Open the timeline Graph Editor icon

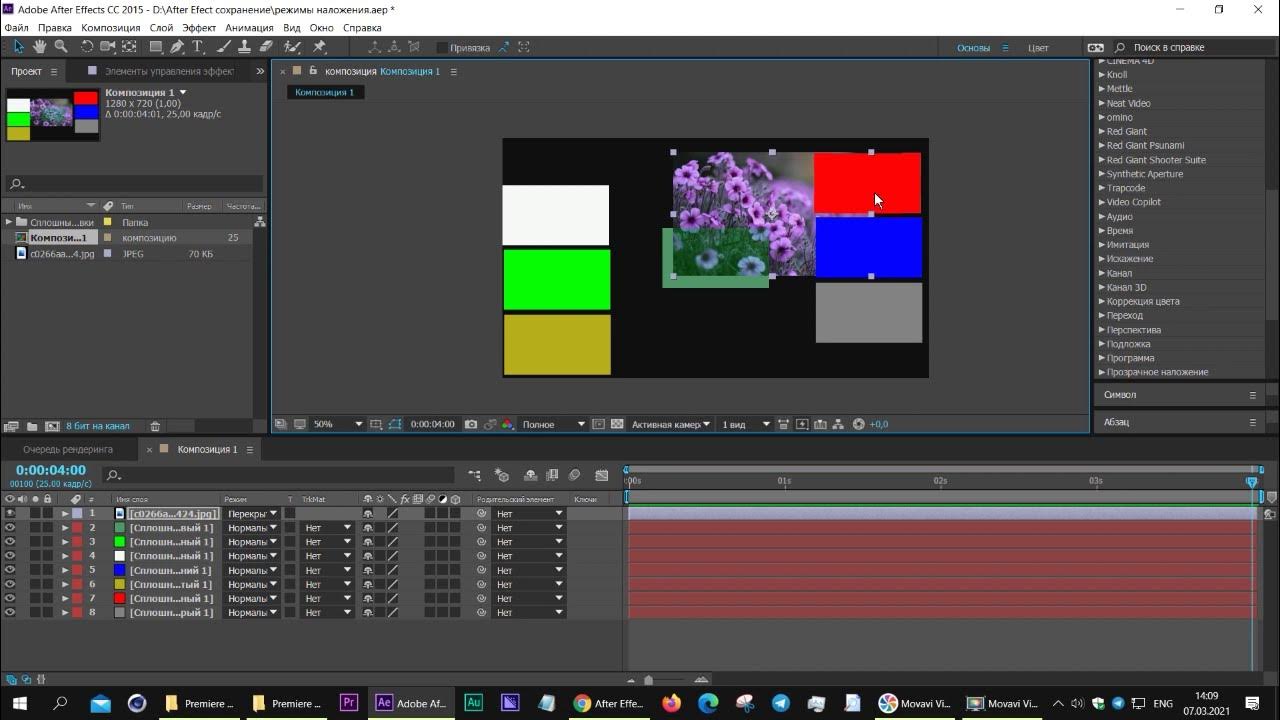[601, 476]
